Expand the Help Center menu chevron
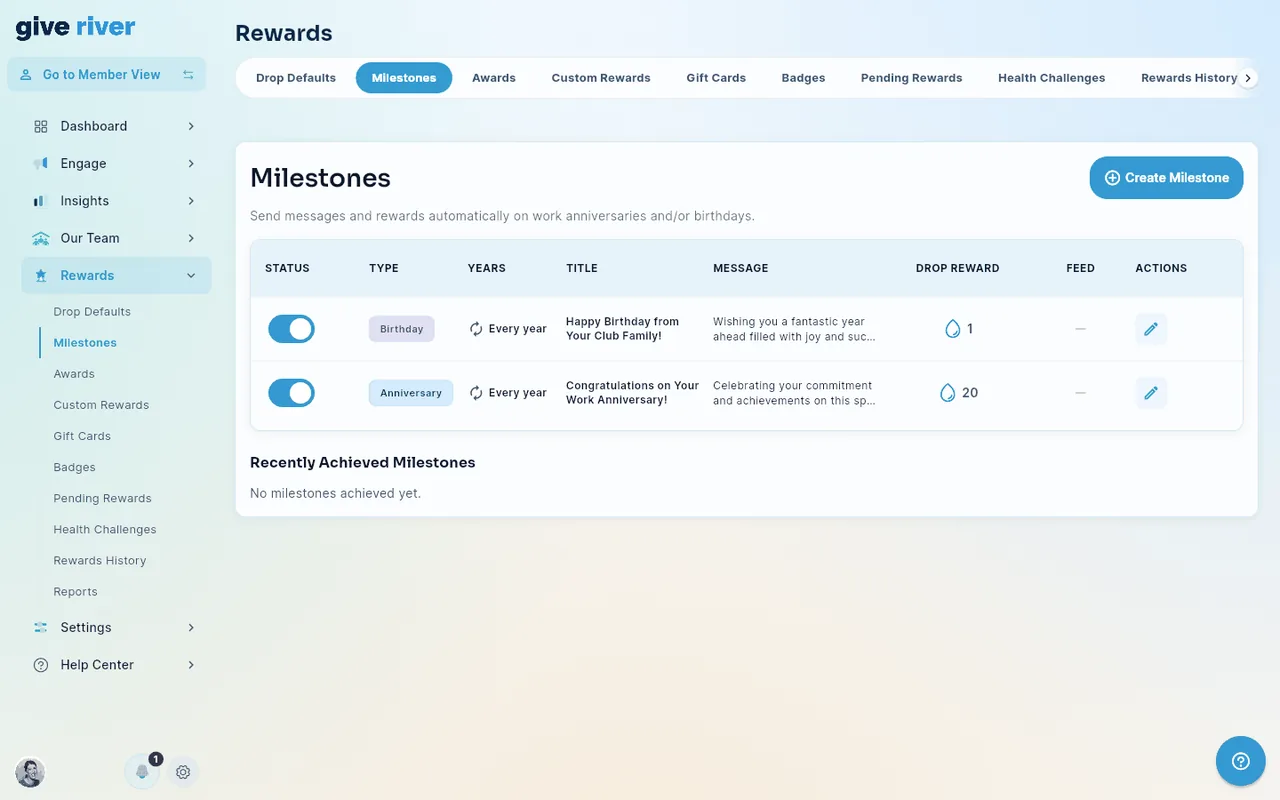The image size is (1280, 800). [x=191, y=665]
